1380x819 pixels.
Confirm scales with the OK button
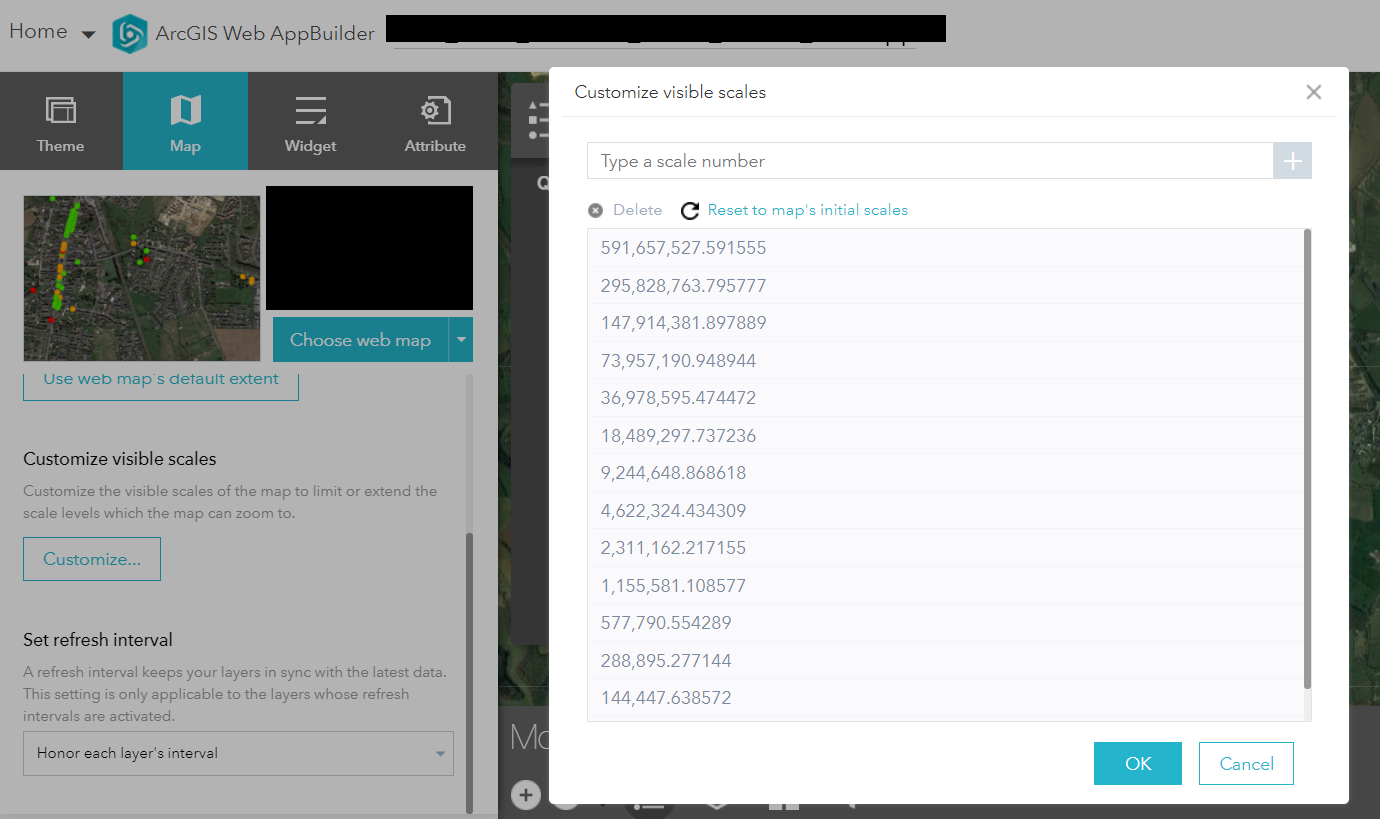pyautogui.click(x=1137, y=763)
